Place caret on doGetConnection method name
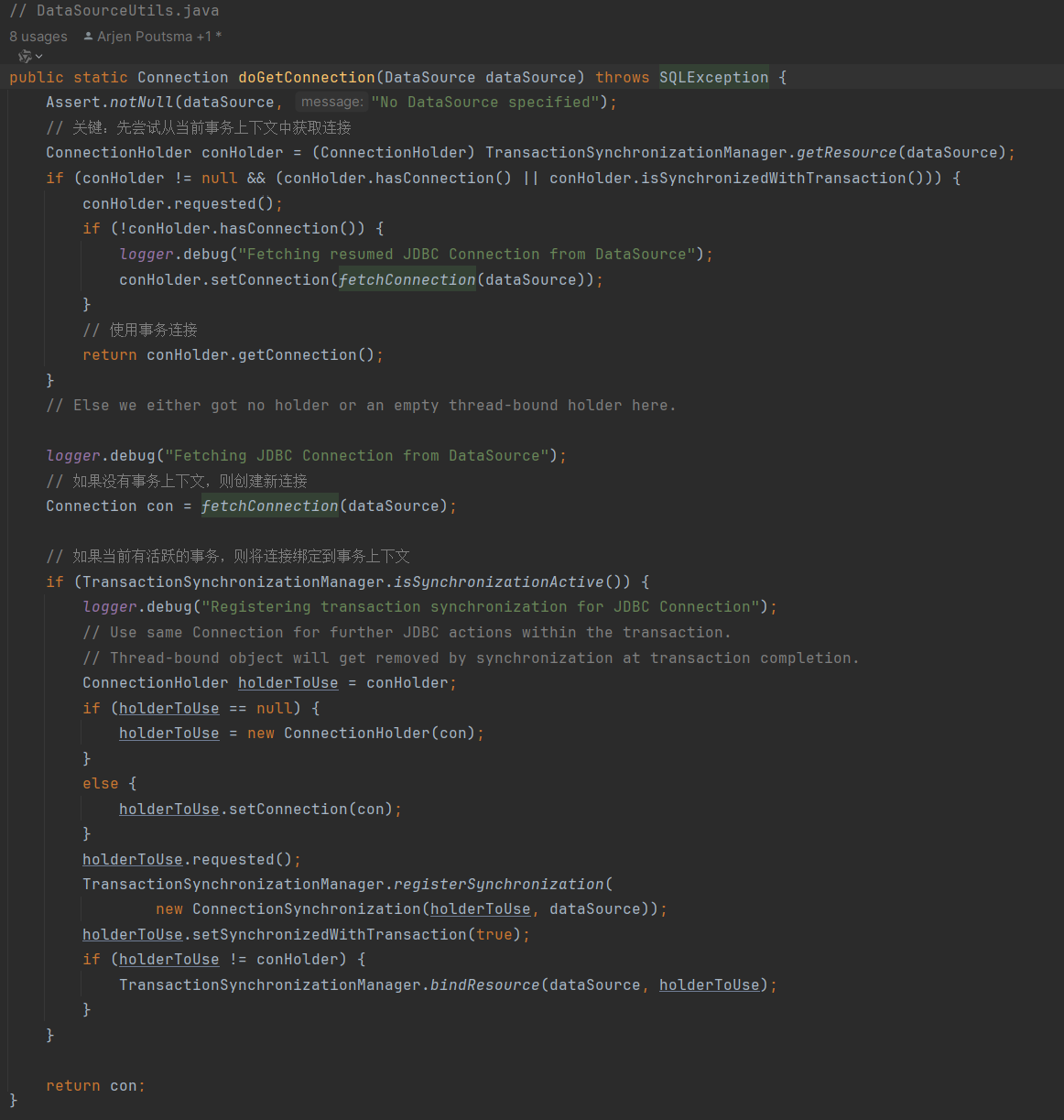Viewport: 1064px width, 1120px height. click(307, 78)
